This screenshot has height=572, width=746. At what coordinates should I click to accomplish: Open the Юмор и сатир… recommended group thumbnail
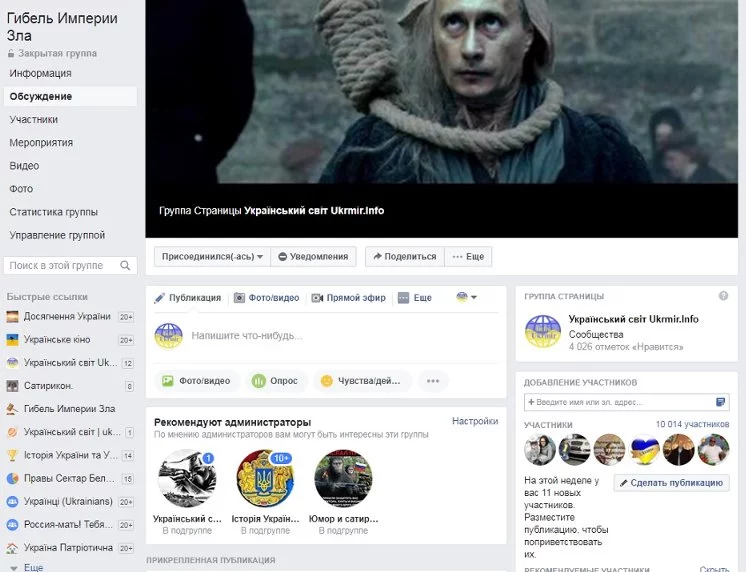point(344,478)
